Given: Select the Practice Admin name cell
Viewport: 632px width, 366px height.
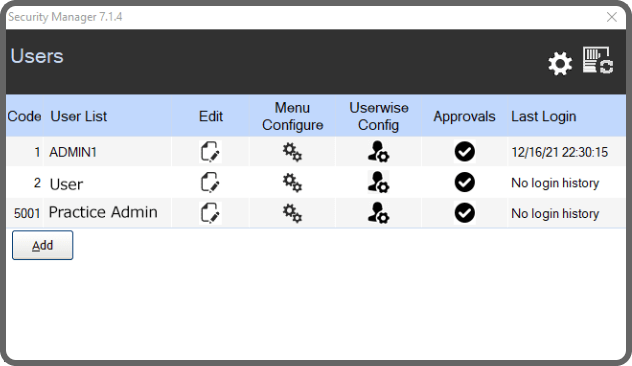Looking at the screenshot, I should tap(108, 212).
